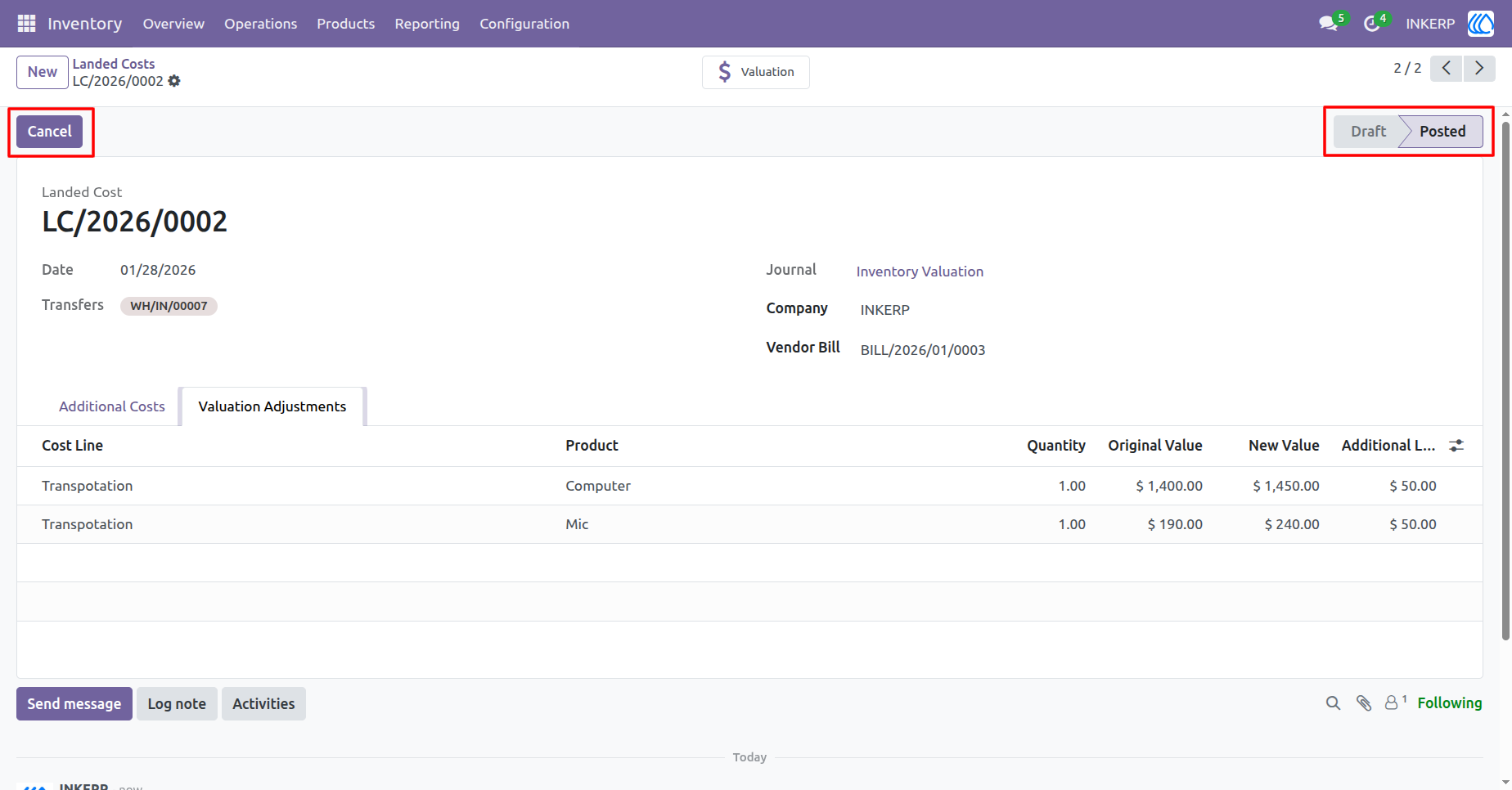The height and width of the screenshot is (790, 1512).
Task: Open the Inventory Valuation journal link
Action: point(920,272)
